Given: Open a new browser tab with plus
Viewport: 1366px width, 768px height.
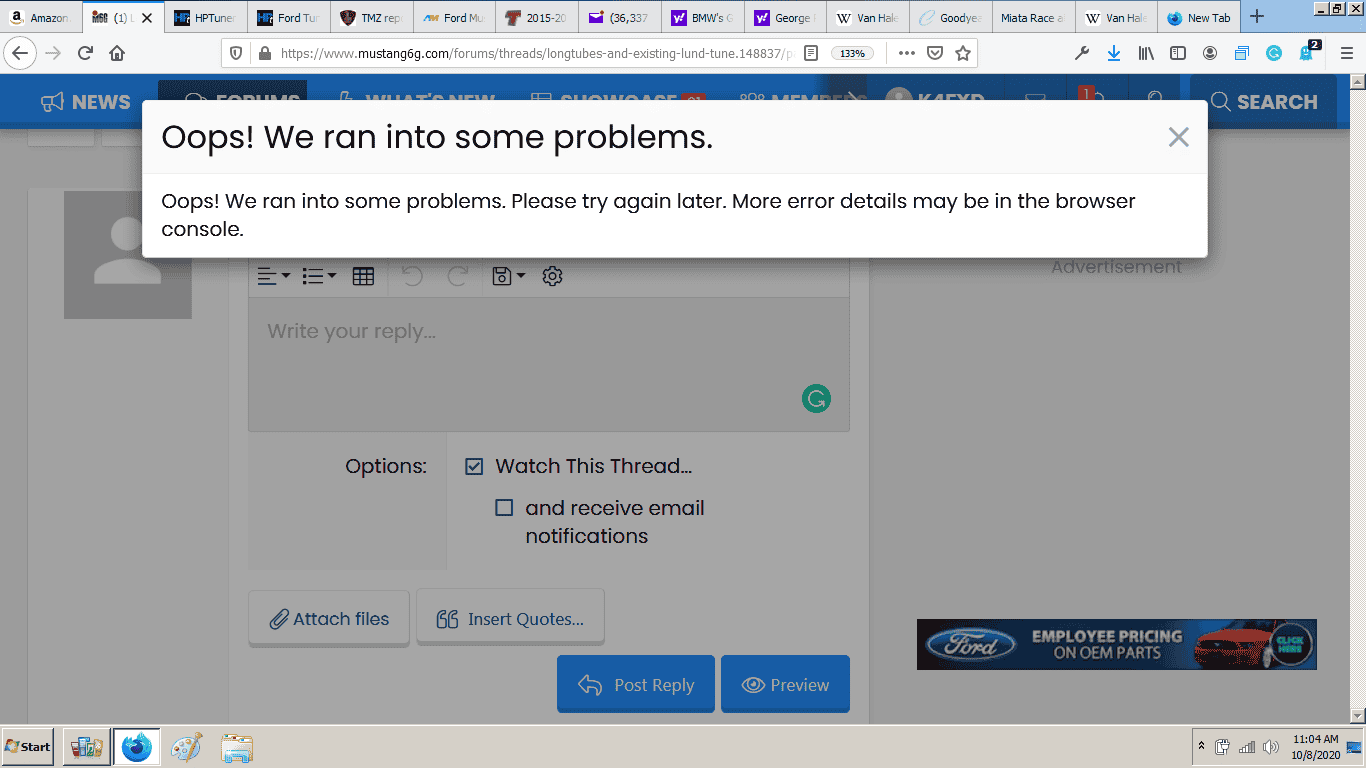Looking at the screenshot, I should [x=1257, y=17].
